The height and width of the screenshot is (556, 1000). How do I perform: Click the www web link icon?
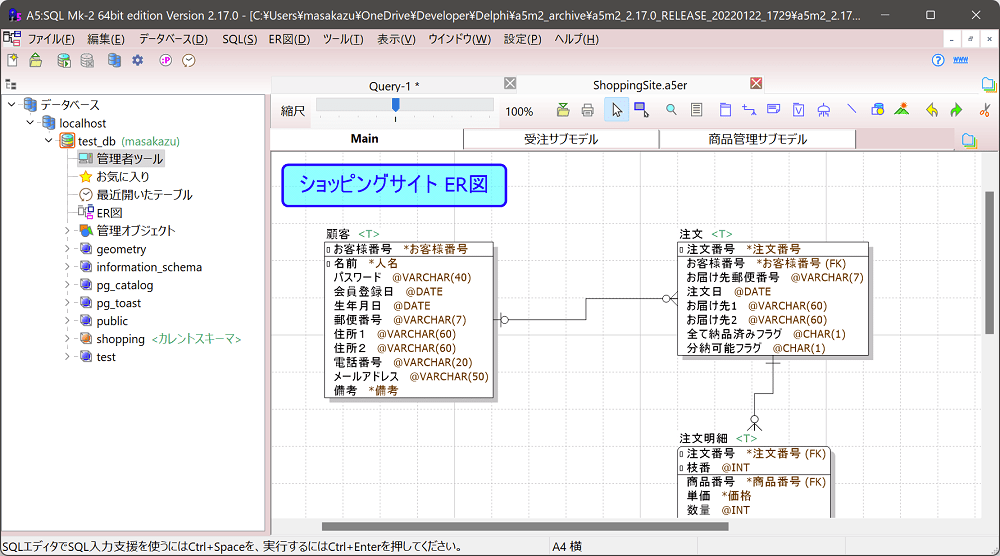click(x=960, y=60)
